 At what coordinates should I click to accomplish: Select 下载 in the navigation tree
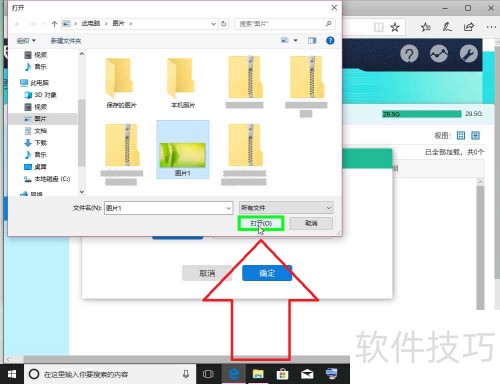click(x=36, y=143)
